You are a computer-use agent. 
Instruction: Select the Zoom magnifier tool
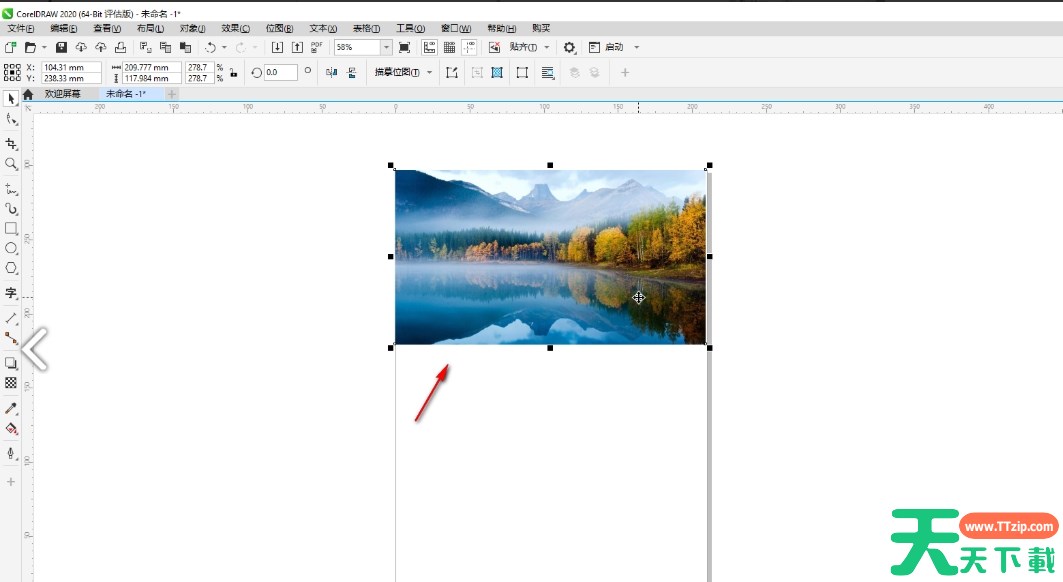pos(11,163)
